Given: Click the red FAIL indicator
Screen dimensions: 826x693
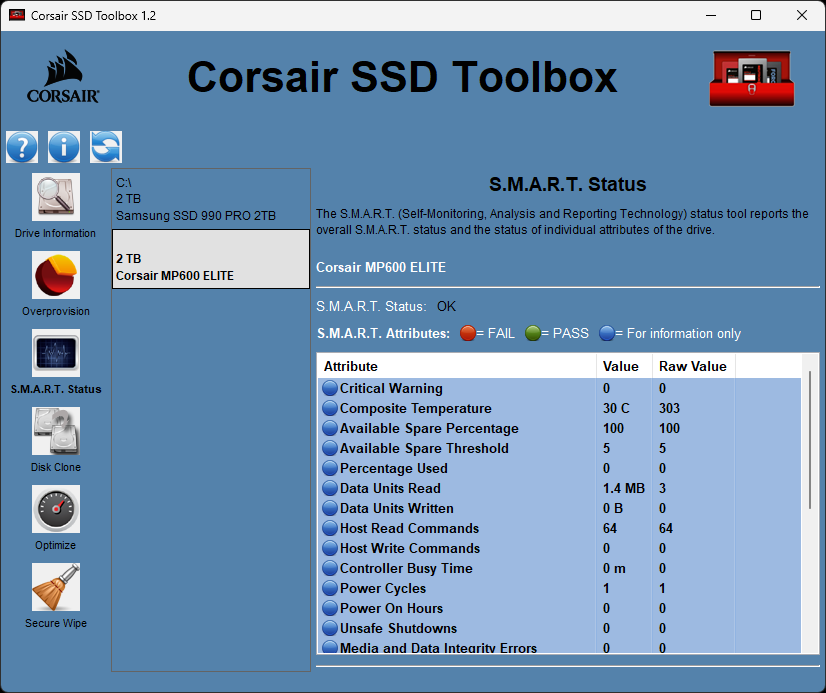Looking at the screenshot, I should [x=467, y=333].
